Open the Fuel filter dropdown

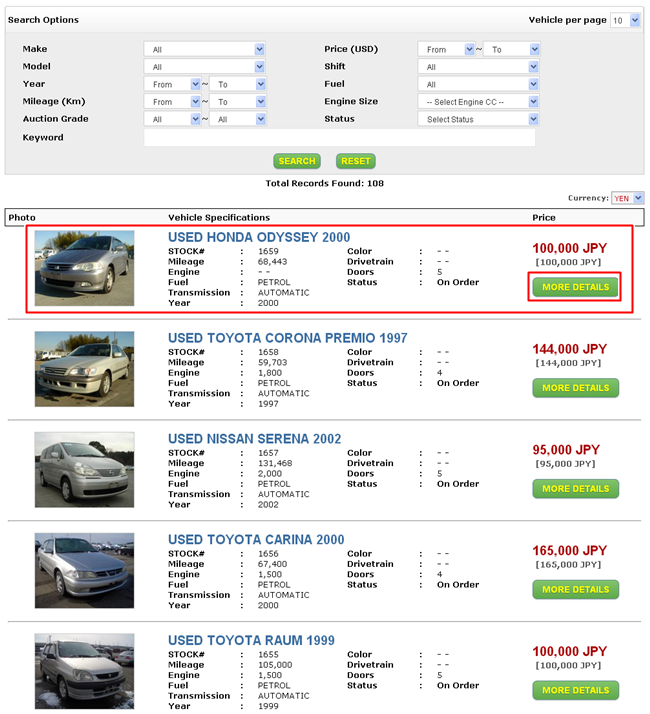coord(478,84)
